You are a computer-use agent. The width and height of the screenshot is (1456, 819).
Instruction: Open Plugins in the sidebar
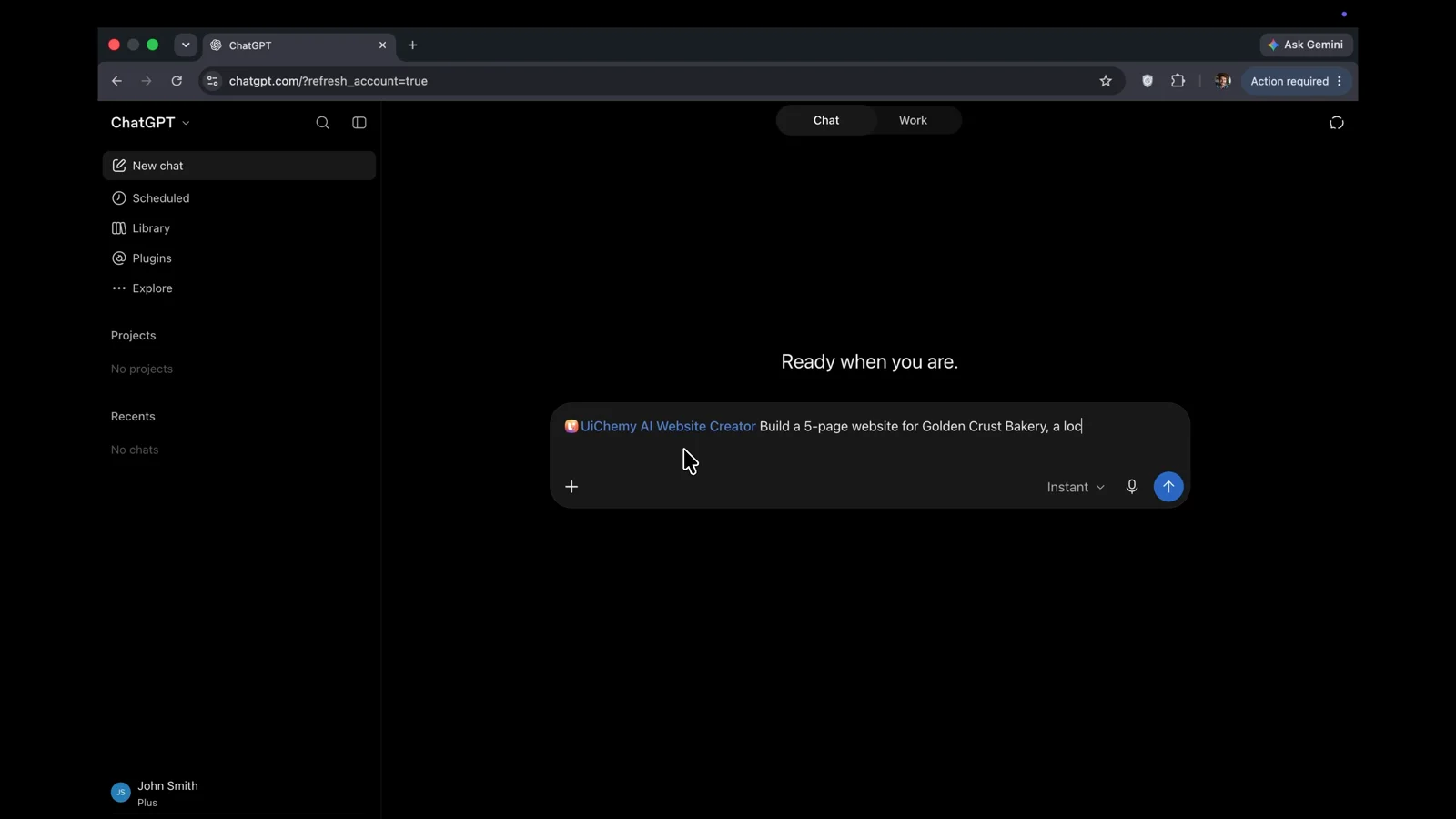[239, 258]
